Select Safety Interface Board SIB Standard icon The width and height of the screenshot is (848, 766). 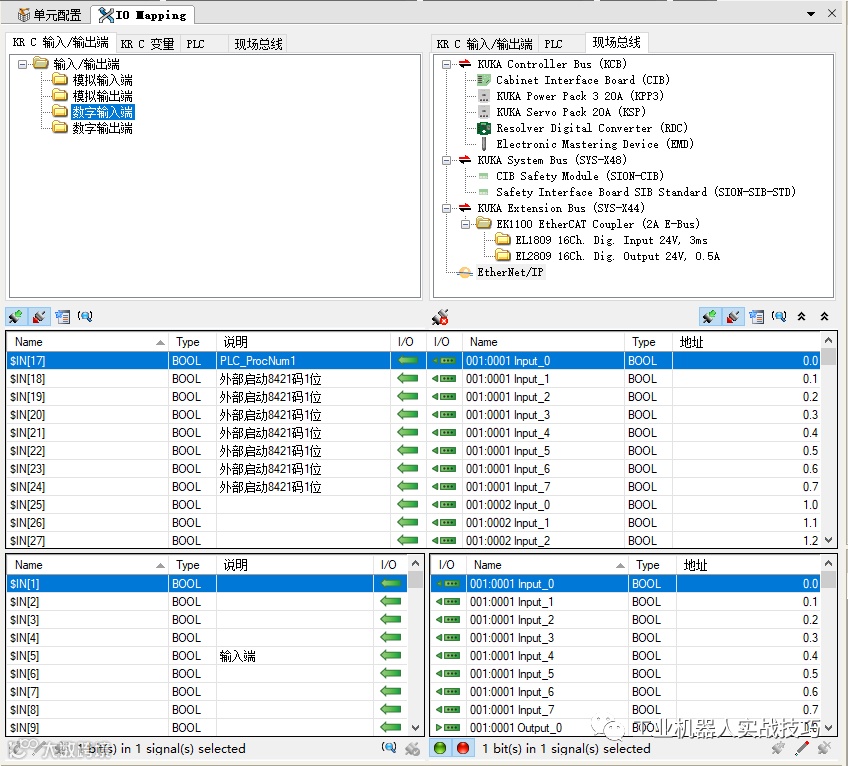(484, 192)
